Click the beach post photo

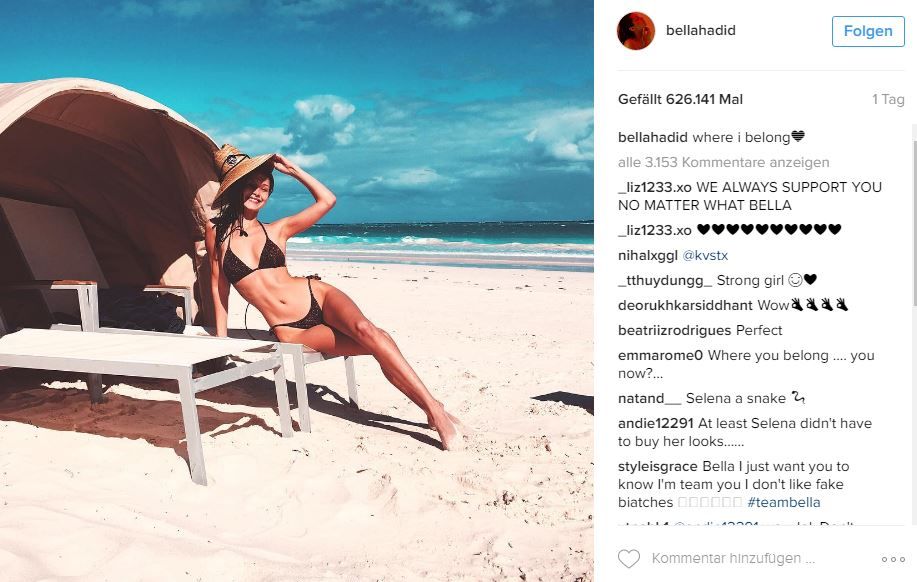[297, 291]
